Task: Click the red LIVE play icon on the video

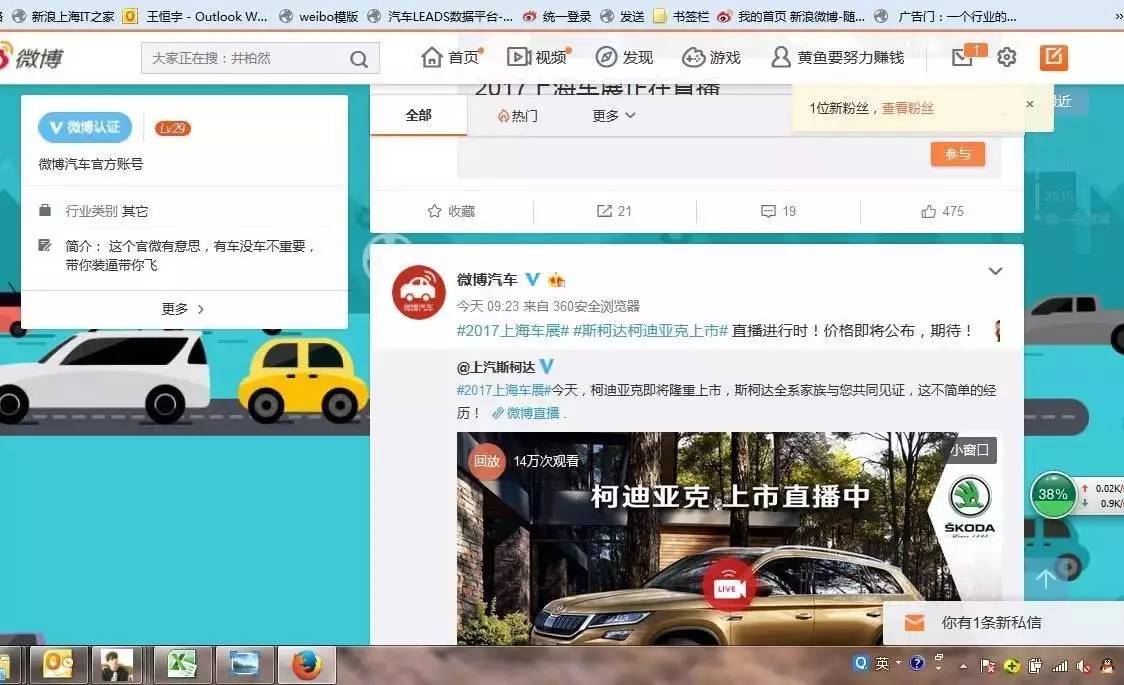Action: [729, 585]
